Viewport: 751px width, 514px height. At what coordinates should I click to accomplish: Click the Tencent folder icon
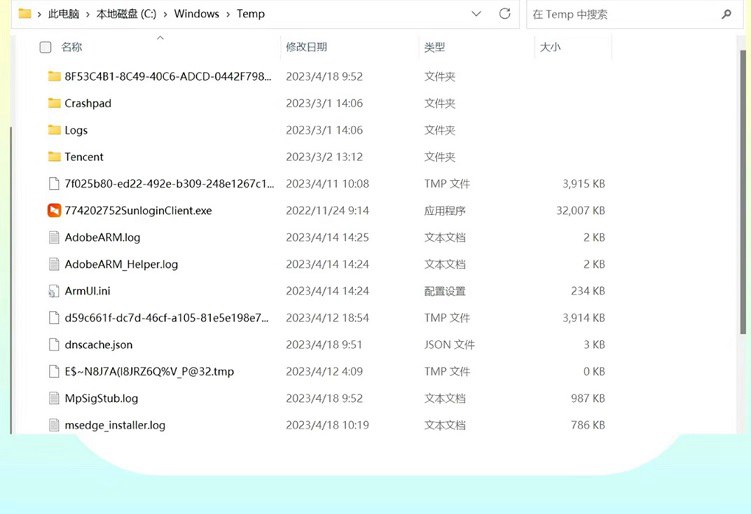54,157
